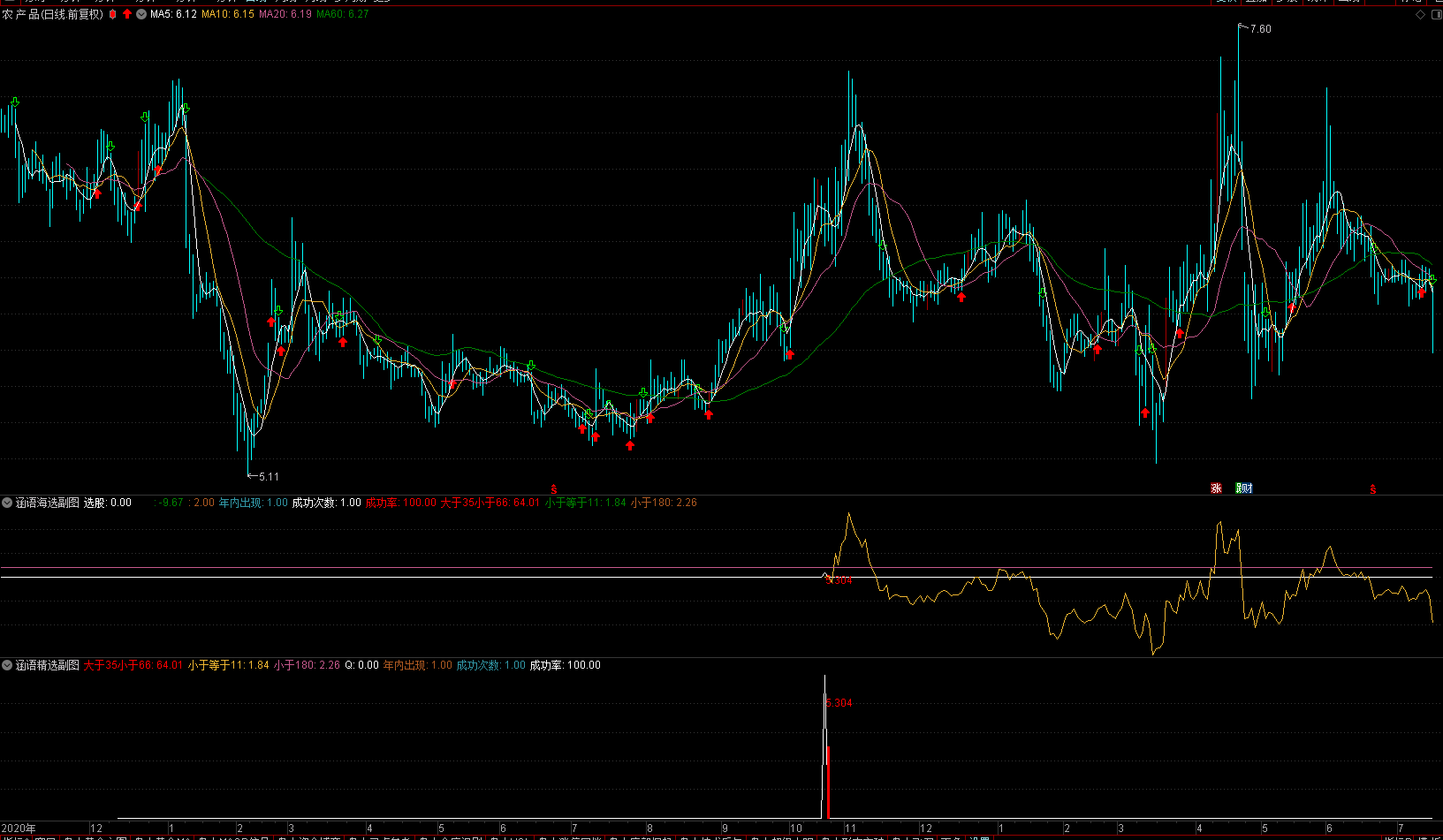Image resolution: width=1443 pixels, height=840 pixels.
Task: Click month 11 on the time axis
Action: coord(850,829)
